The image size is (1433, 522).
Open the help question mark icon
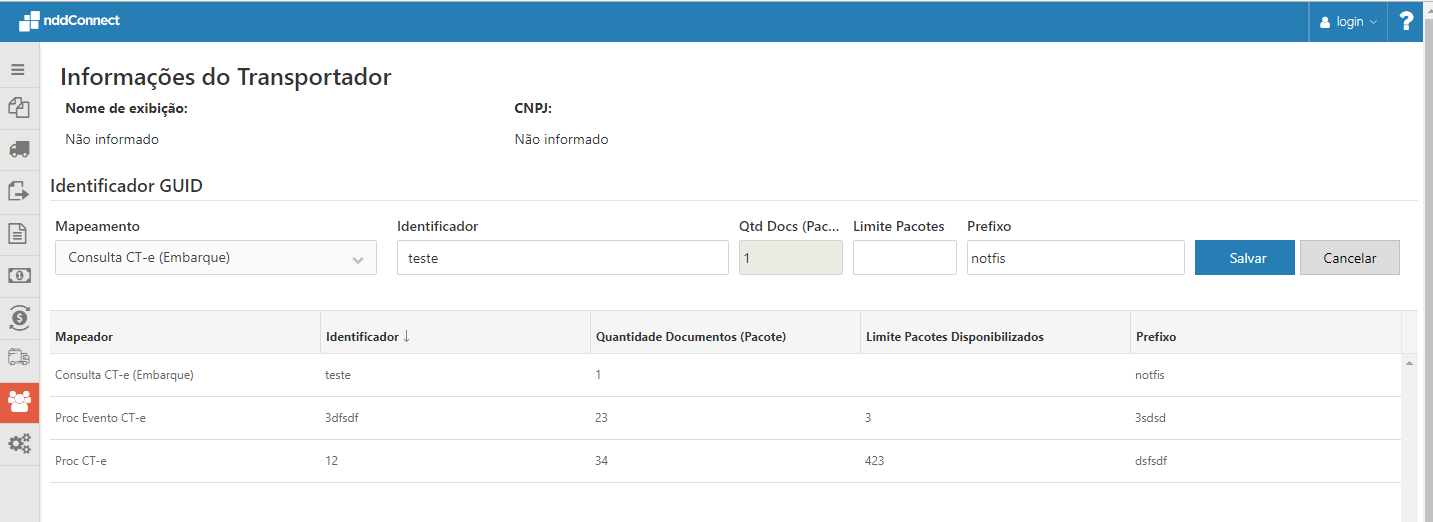pyautogui.click(x=1406, y=21)
